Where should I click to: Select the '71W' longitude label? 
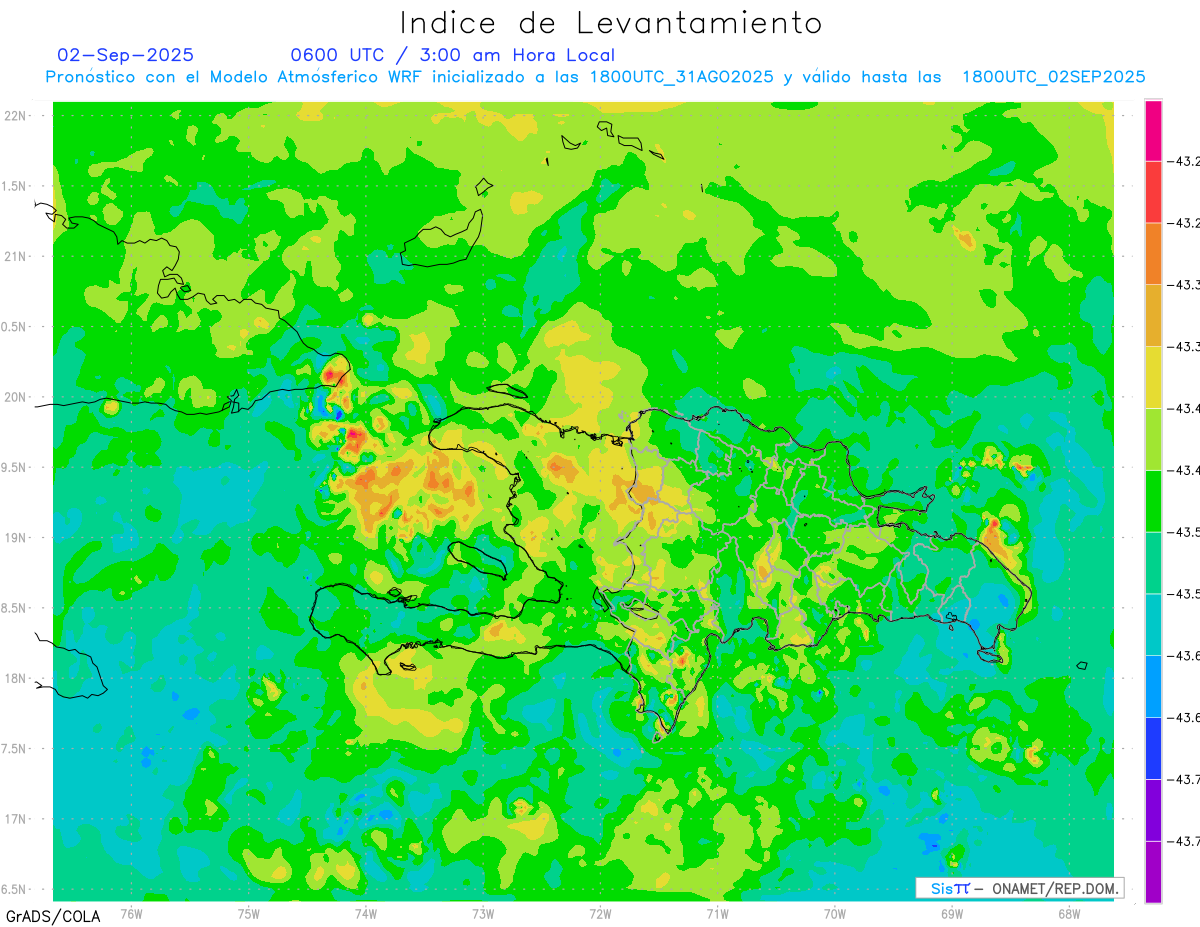tap(717, 913)
